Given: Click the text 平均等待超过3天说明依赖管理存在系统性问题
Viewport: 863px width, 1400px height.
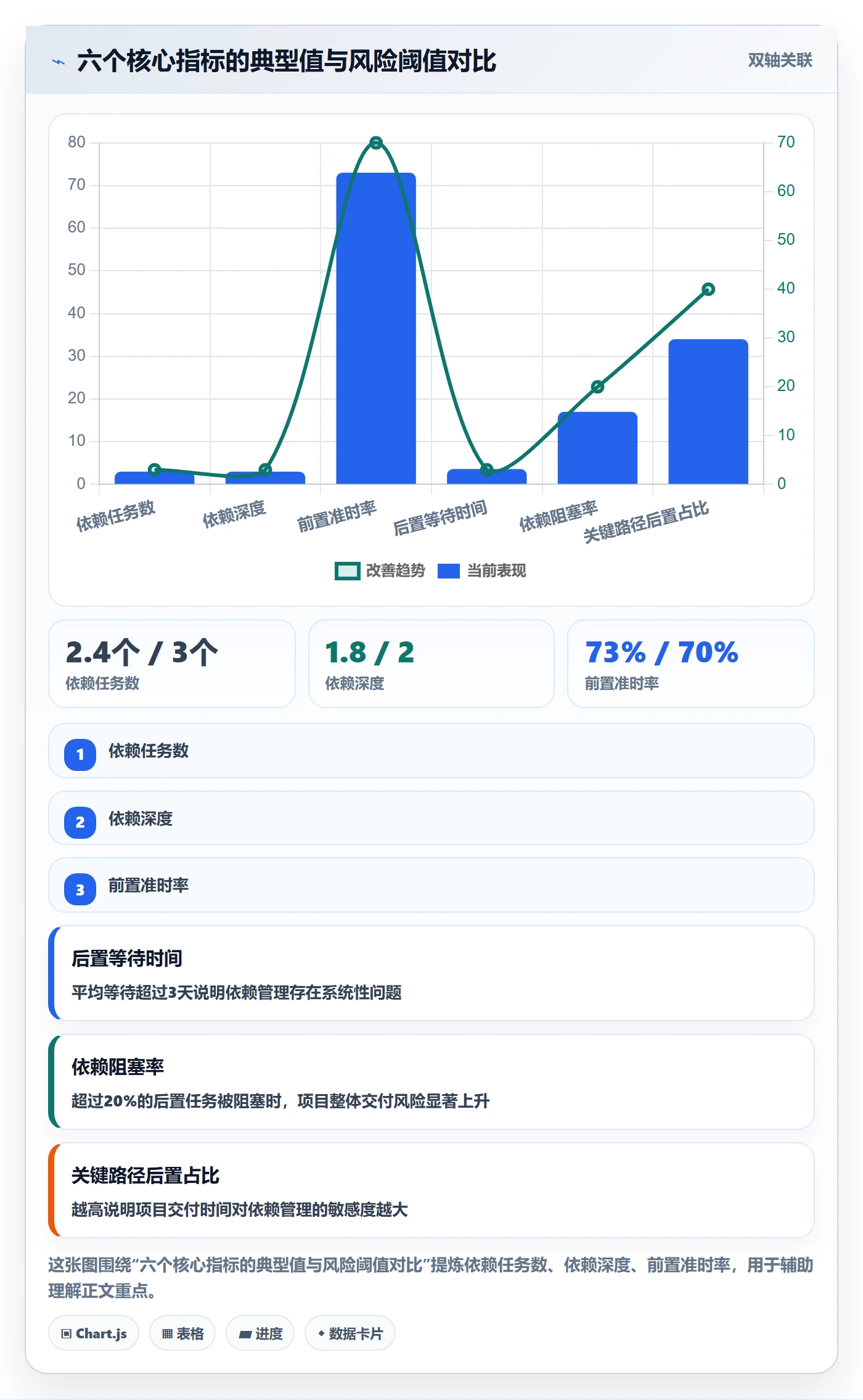Looking at the screenshot, I should click(237, 992).
